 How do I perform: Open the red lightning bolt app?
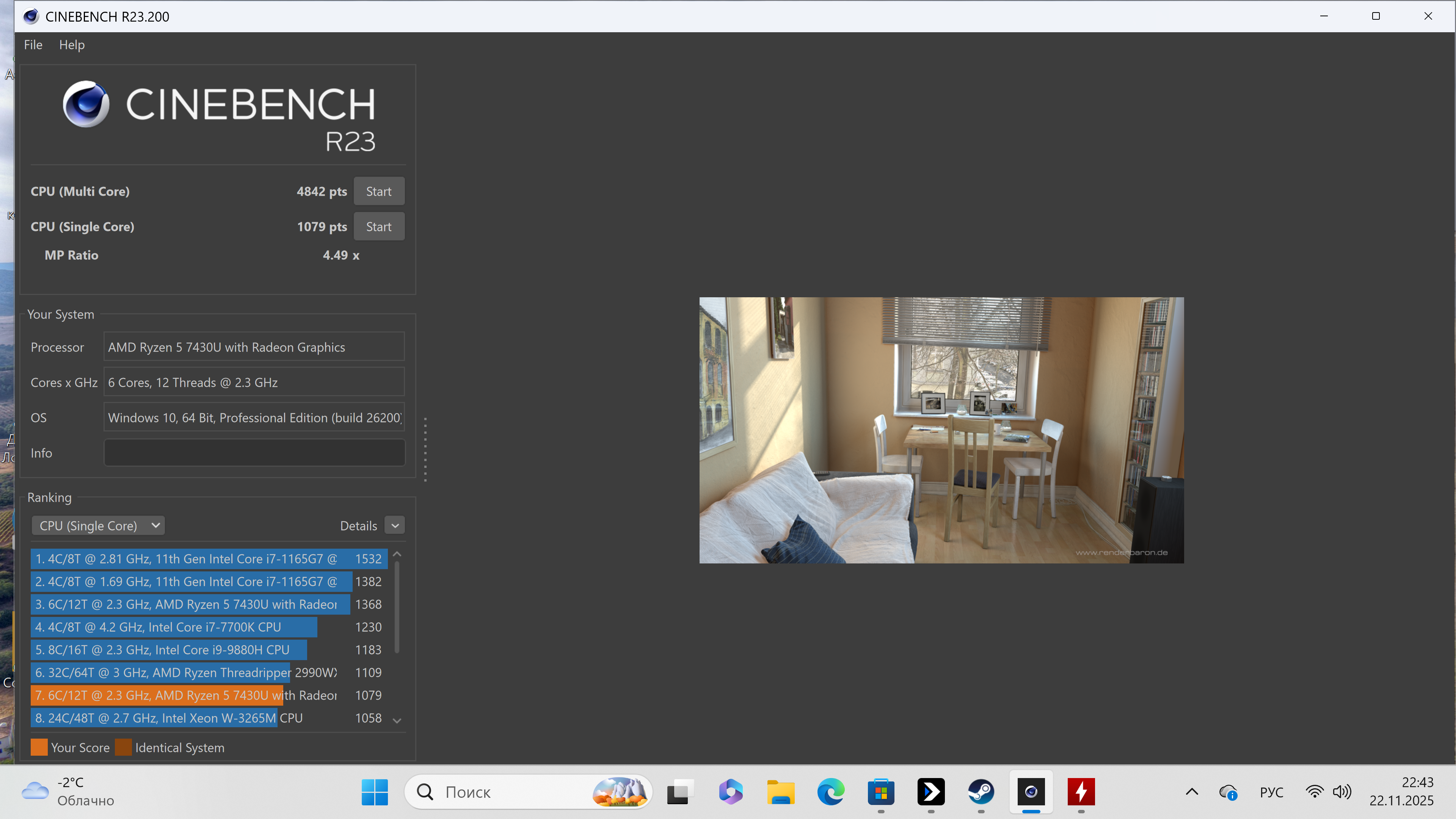(1081, 792)
